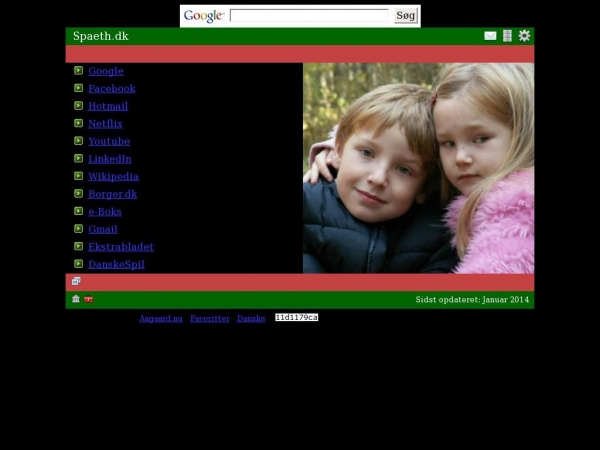The height and width of the screenshot is (450, 600).
Task: Click the photo of the two children
Action: click(418, 168)
